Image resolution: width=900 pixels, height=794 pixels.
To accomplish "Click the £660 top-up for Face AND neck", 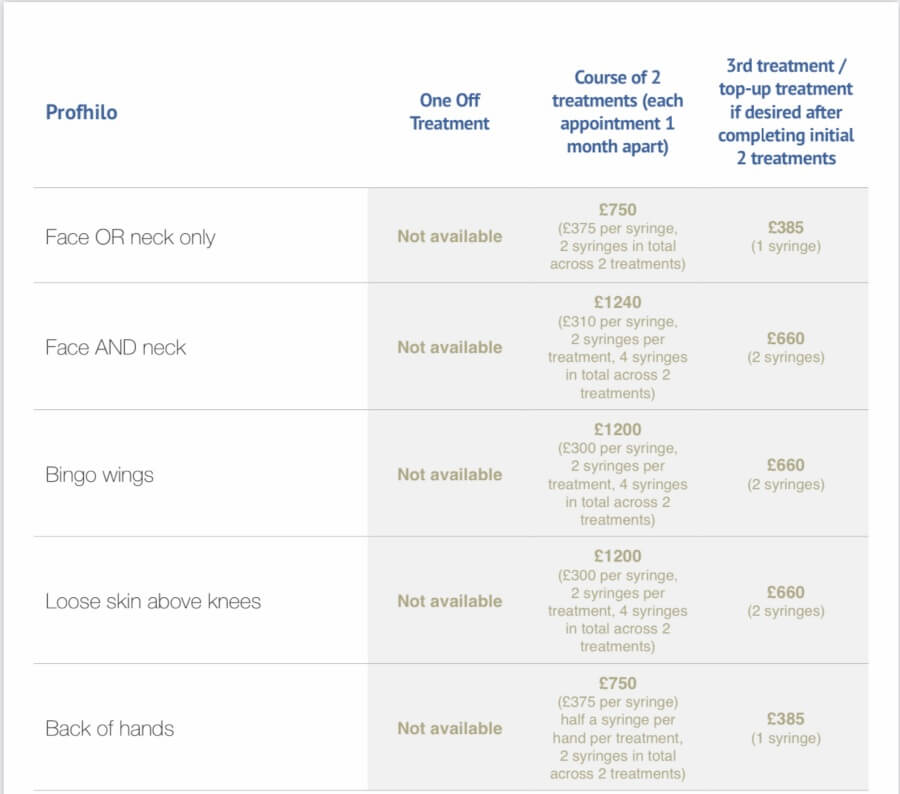I will pyautogui.click(x=786, y=338).
